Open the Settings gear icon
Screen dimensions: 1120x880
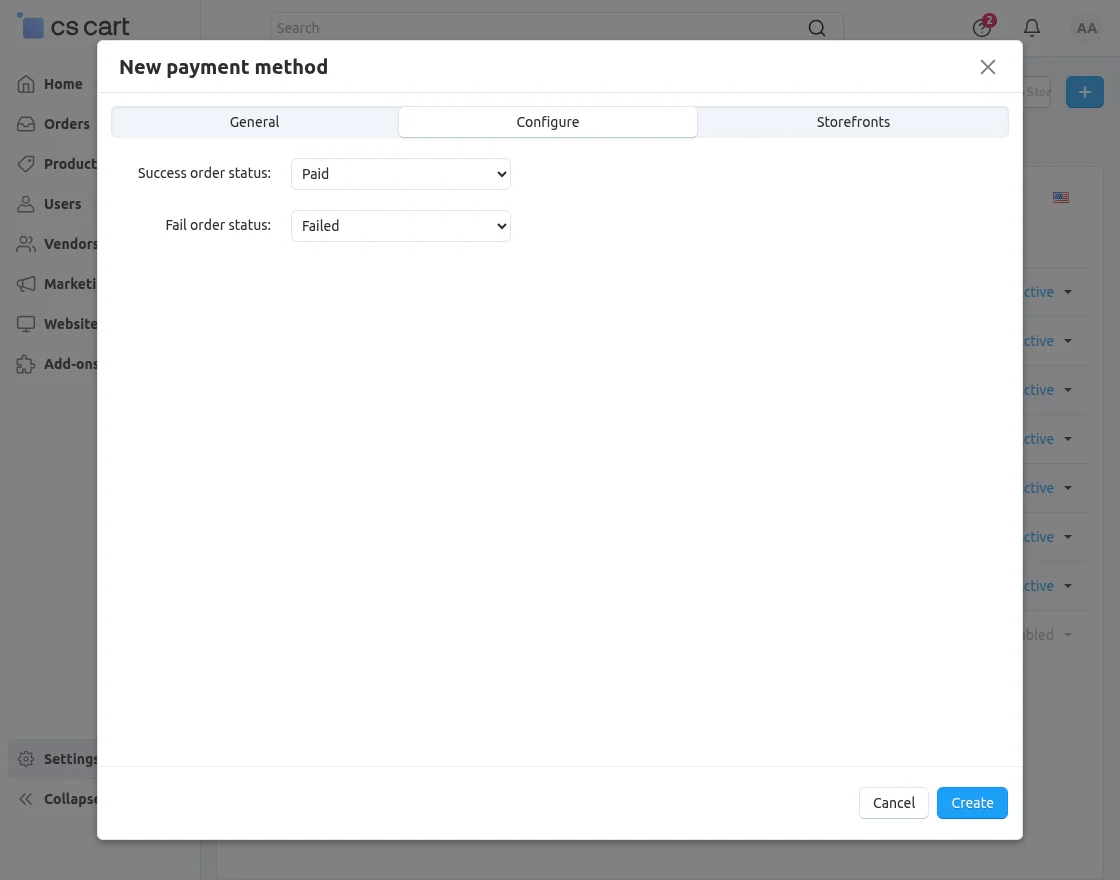(26, 759)
